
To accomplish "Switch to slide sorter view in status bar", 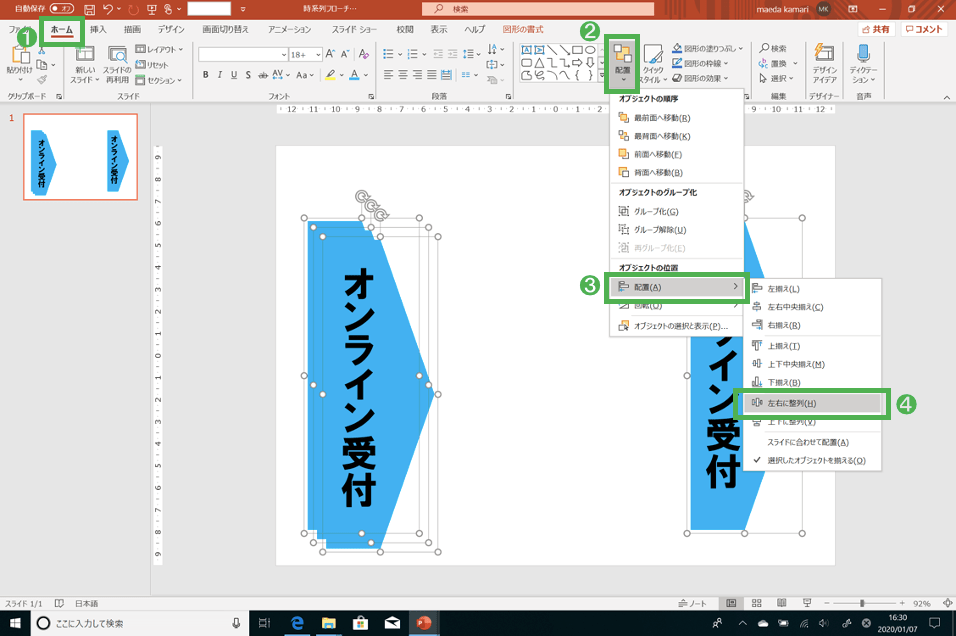I will (756, 603).
